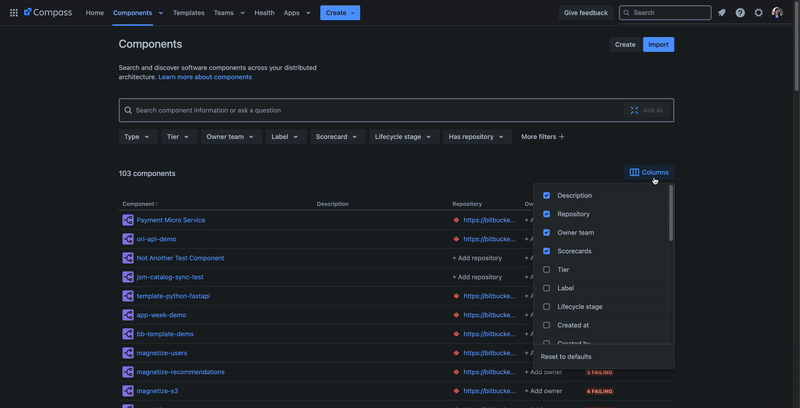Expand the blue Create dropdown in navbar
This screenshot has width=800, height=408.
pos(340,13)
